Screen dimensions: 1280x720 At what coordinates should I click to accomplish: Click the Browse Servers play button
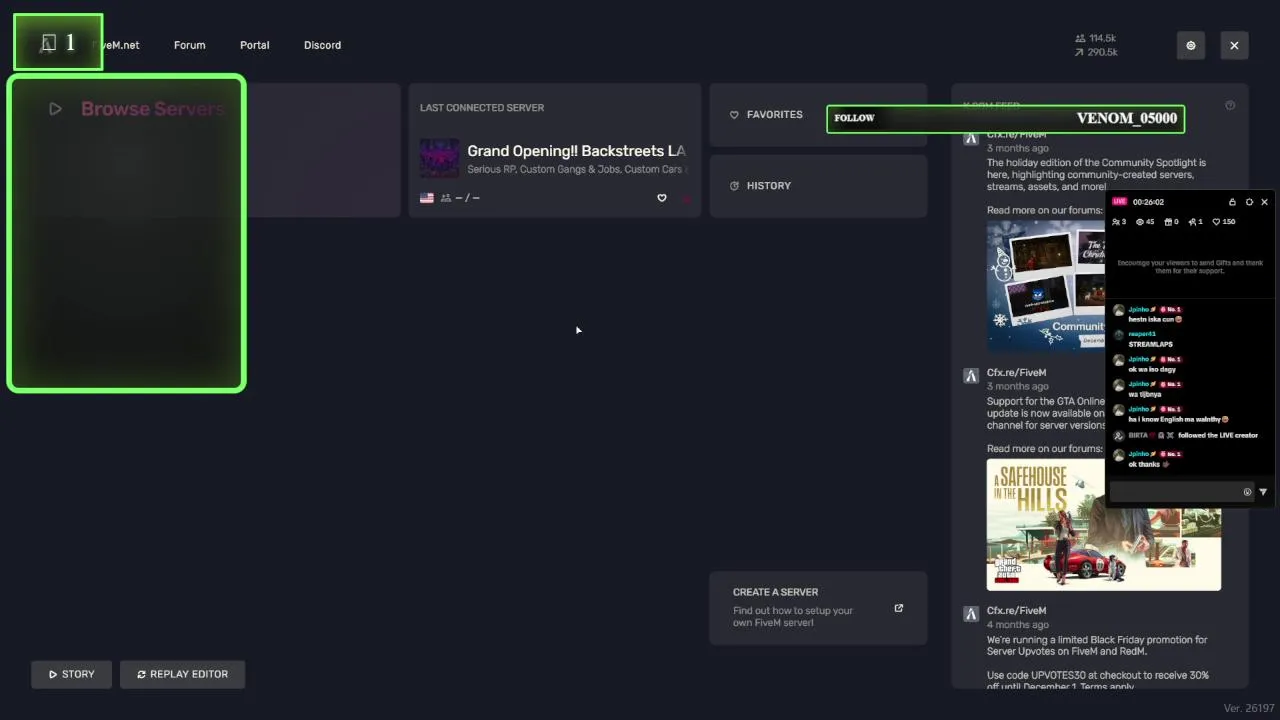[x=55, y=109]
